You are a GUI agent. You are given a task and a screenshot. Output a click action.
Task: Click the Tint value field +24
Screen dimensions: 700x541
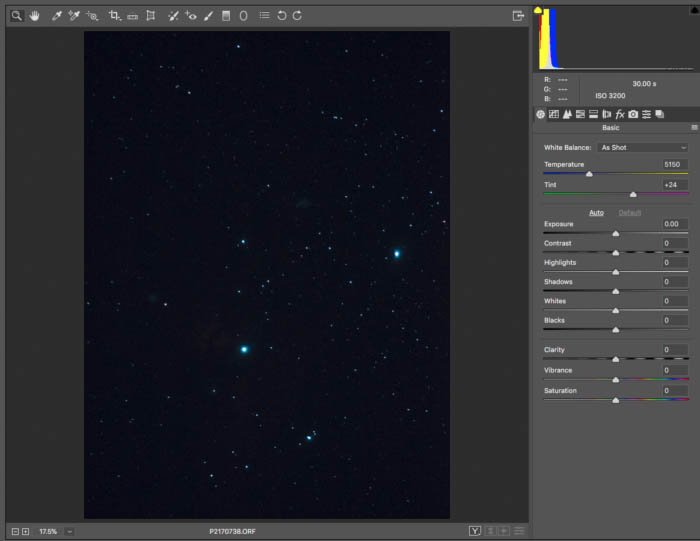(x=674, y=185)
